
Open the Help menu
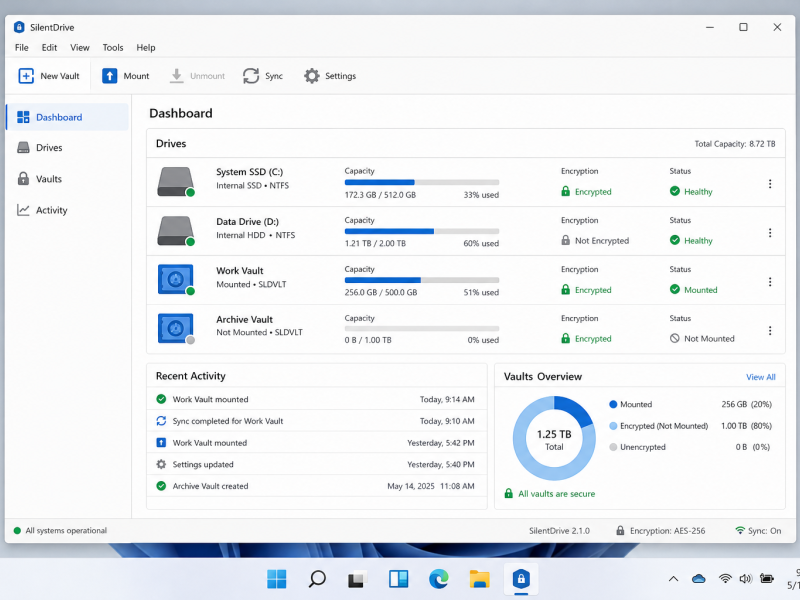tap(145, 47)
